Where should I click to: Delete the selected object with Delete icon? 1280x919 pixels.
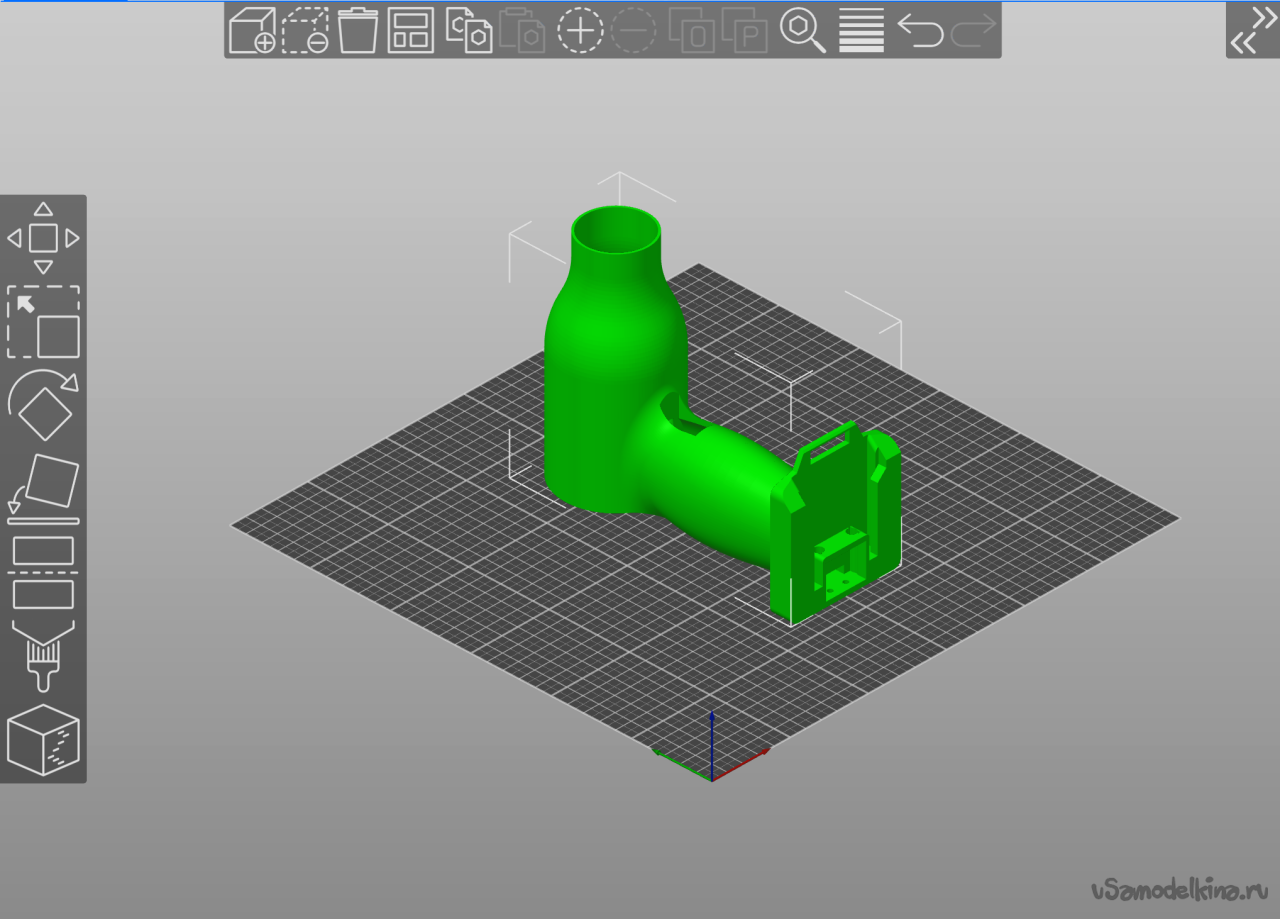click(305, 31)
